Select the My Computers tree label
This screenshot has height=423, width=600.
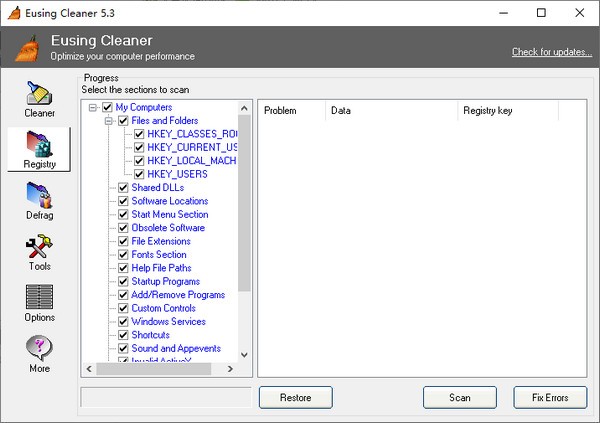coord(144,108)
